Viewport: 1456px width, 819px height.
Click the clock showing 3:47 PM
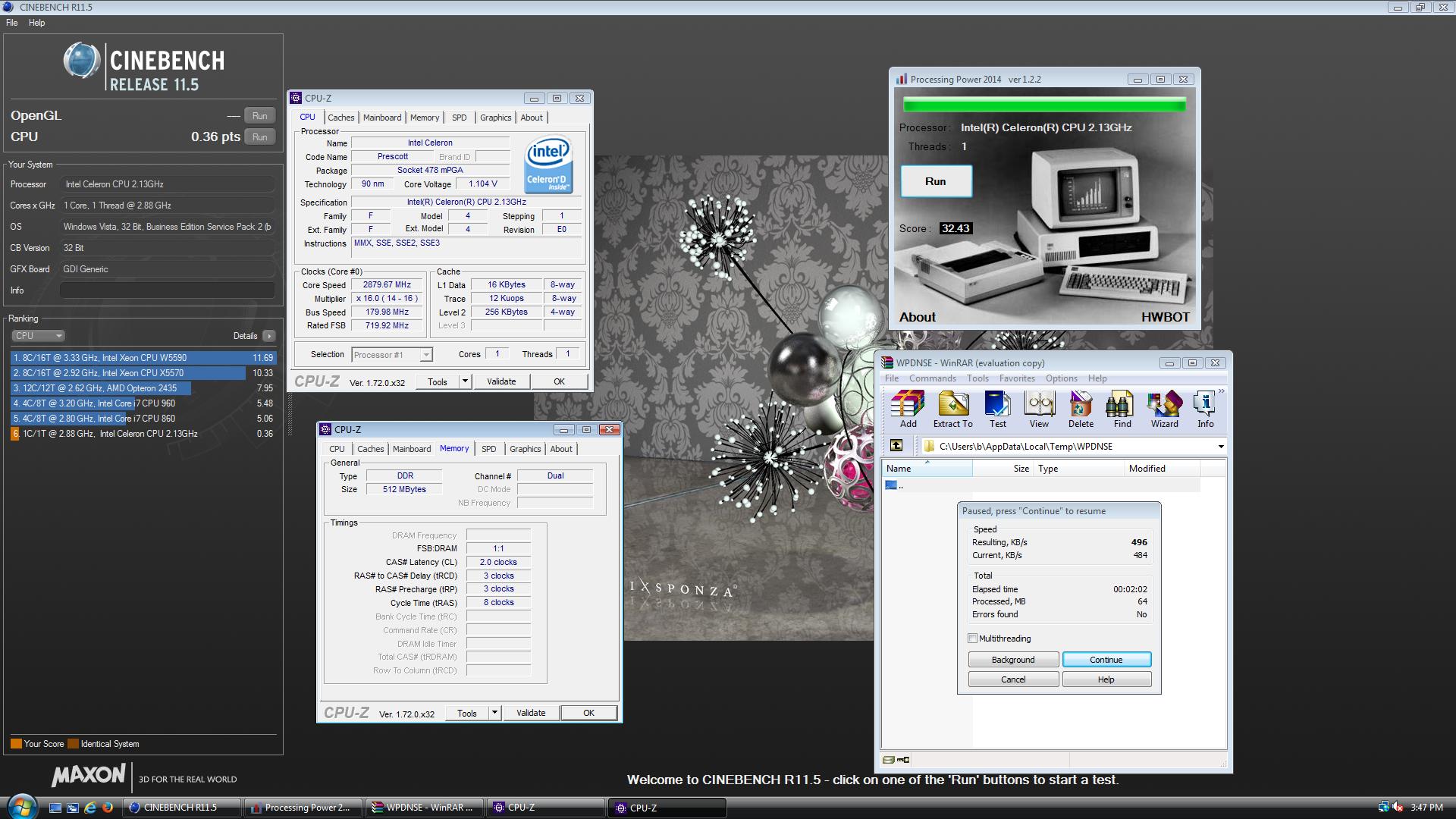[1426, 808]
